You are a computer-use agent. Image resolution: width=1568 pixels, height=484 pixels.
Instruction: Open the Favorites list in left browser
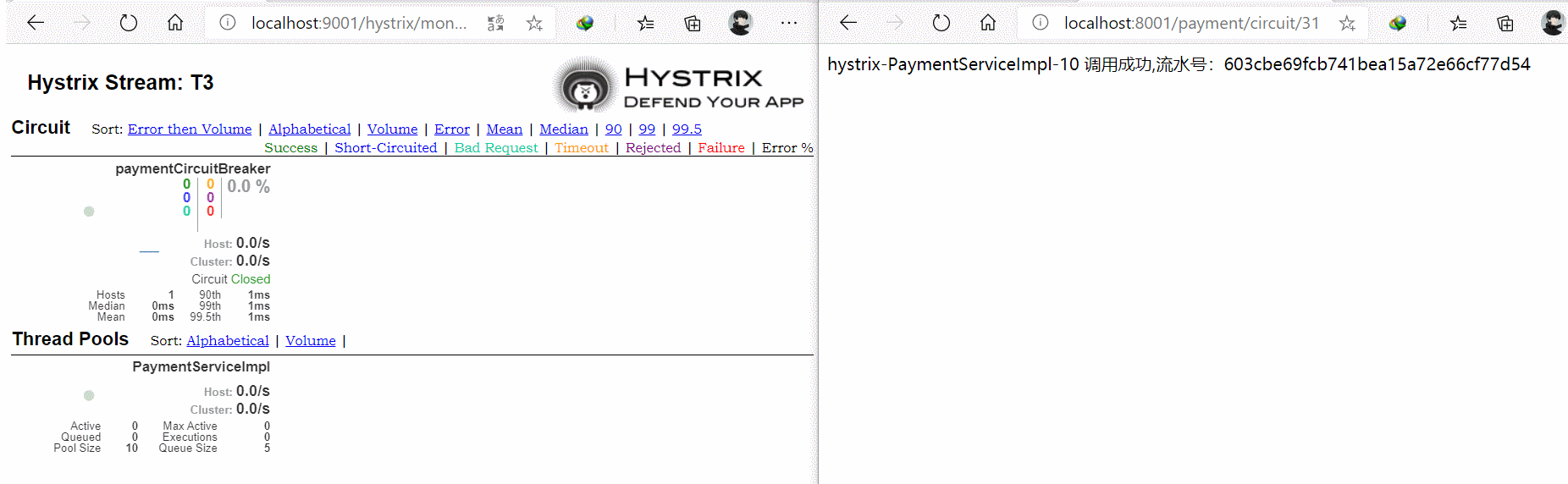(x=646, y=24)
